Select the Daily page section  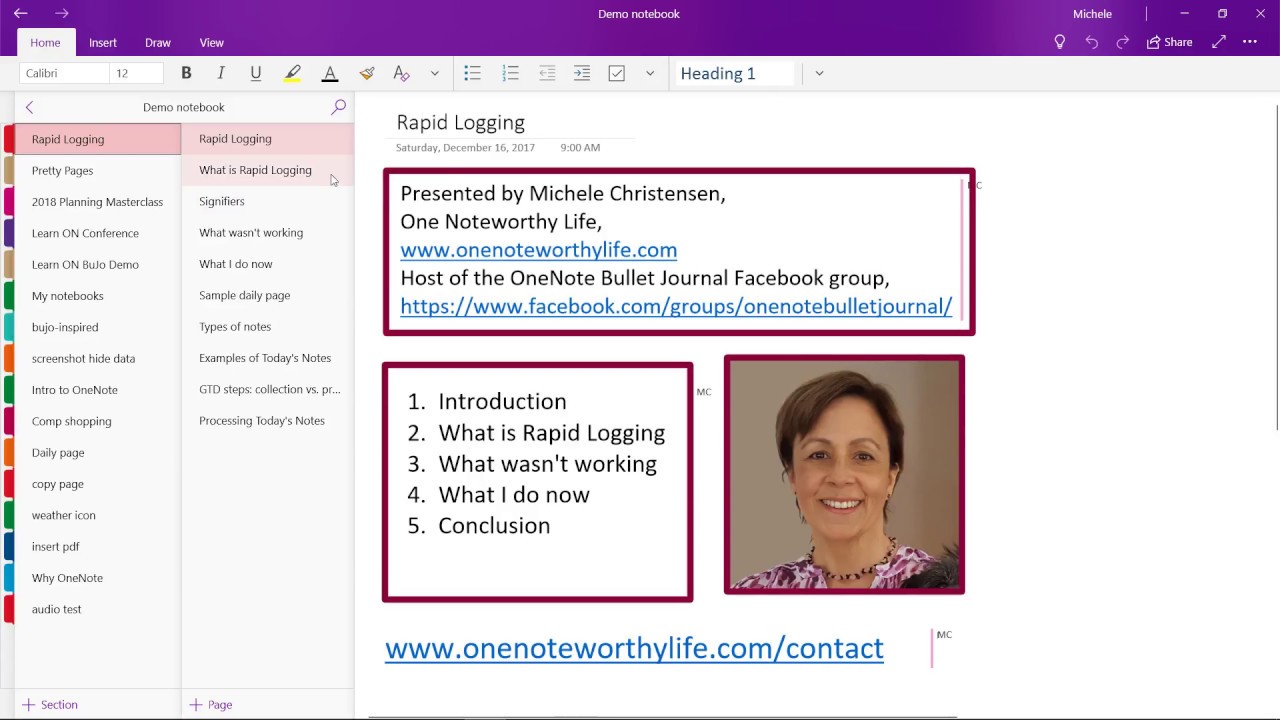pyautogui.click(x=98, y=453)
